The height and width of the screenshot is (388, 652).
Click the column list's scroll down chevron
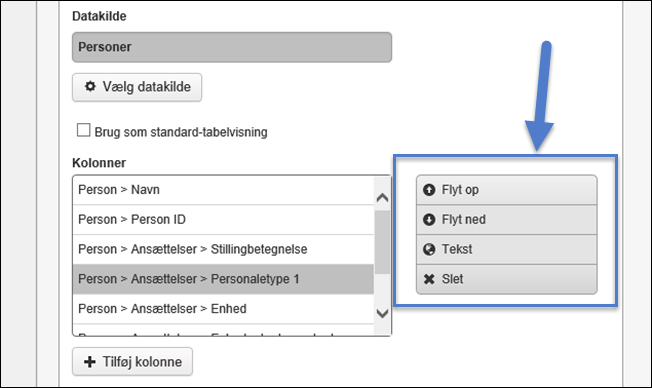pyautogui.click(x=382, y=313)
